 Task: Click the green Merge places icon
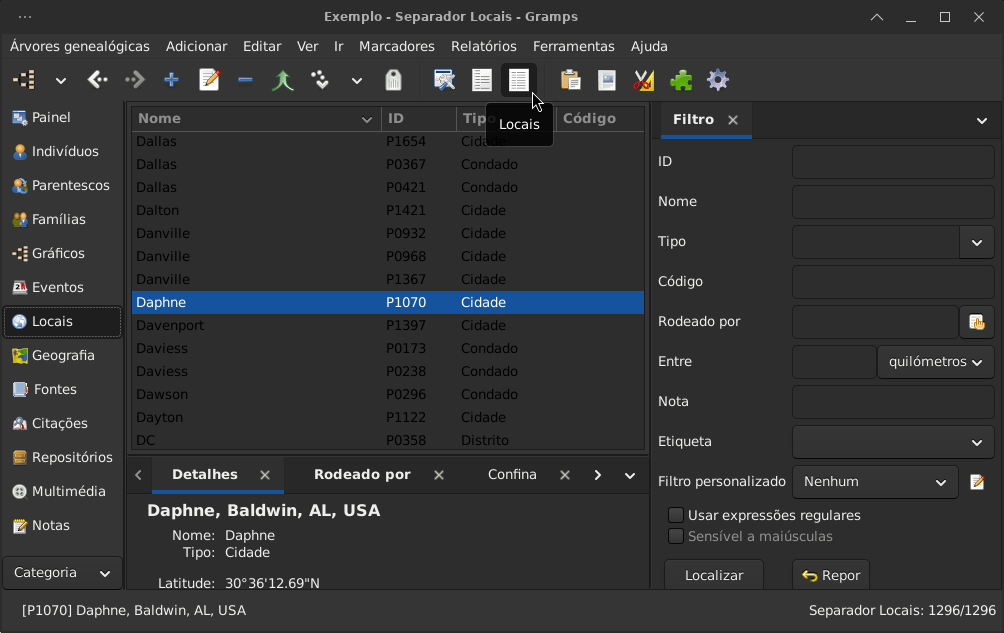282,80
